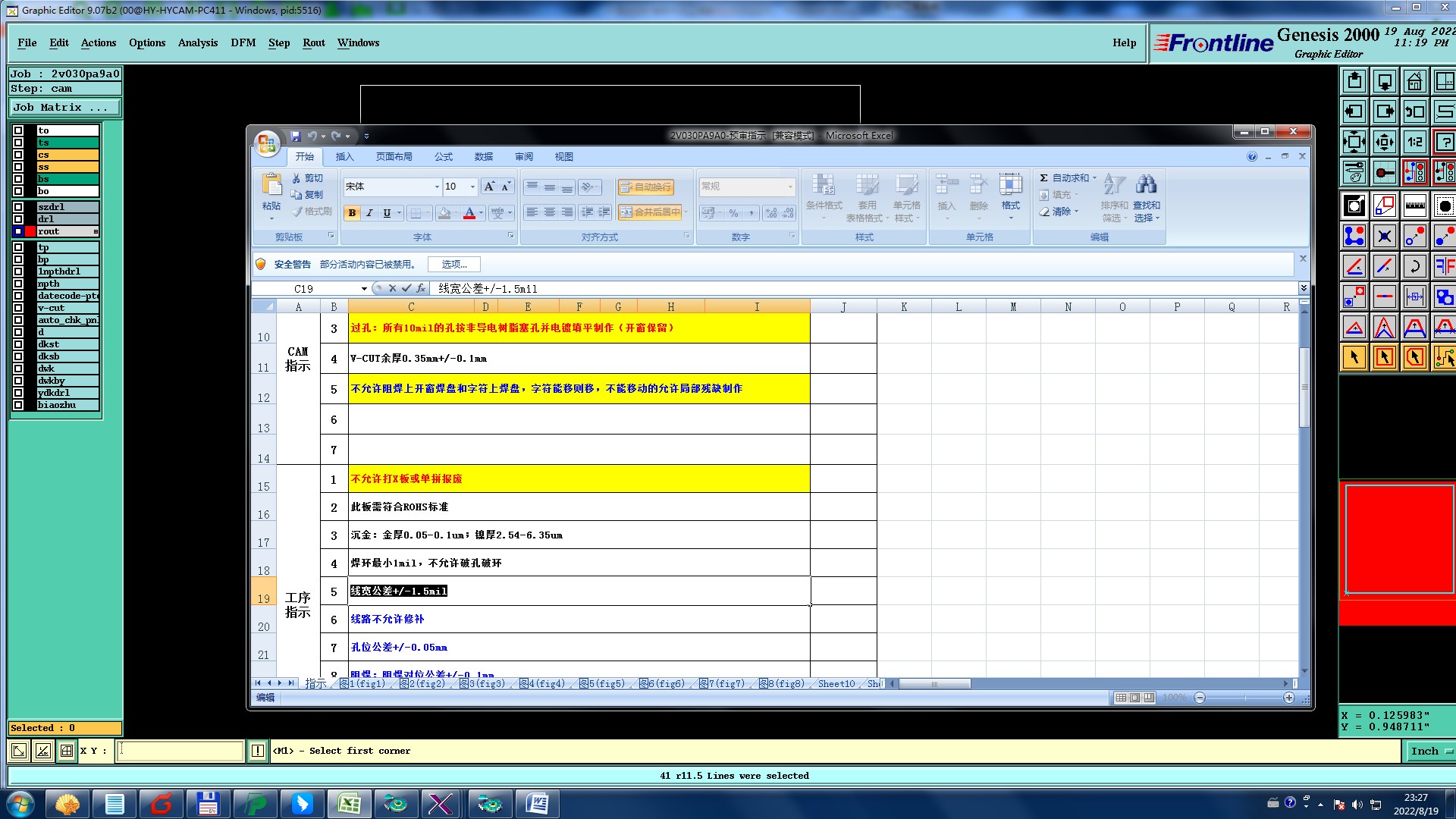Click the home view icon in Genesis toolbar

coord(1414,81)
